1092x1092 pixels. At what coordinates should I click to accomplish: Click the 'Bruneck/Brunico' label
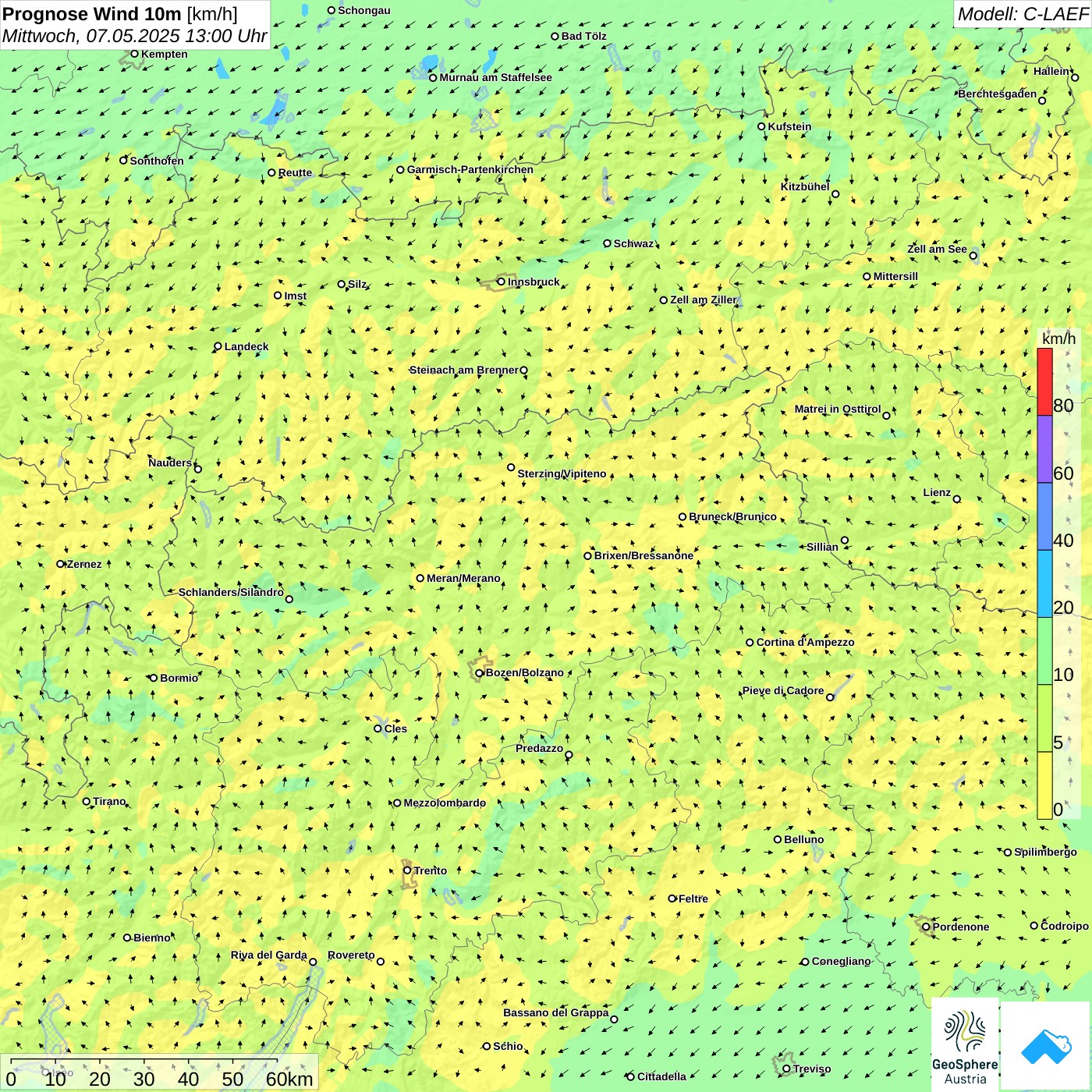pos(732,516)
